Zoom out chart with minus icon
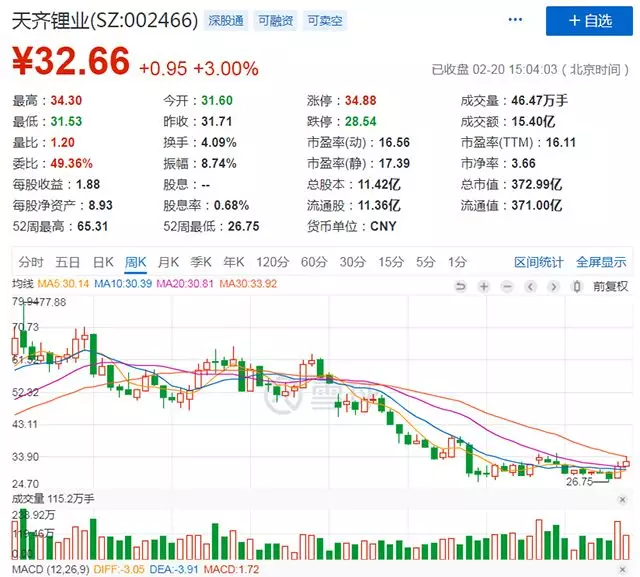Viewport: 640px width, 577px height. 507,287
